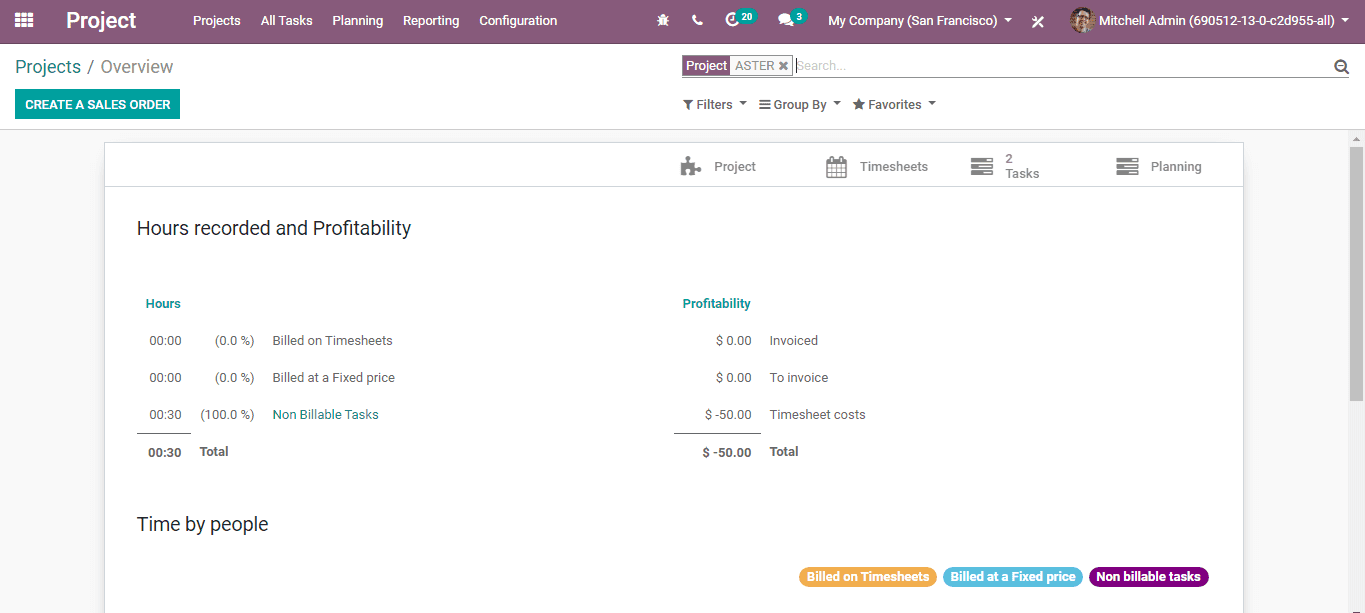Open the All Tasks menu
This screenshot has height=613, width=1365.
point(287,20)
